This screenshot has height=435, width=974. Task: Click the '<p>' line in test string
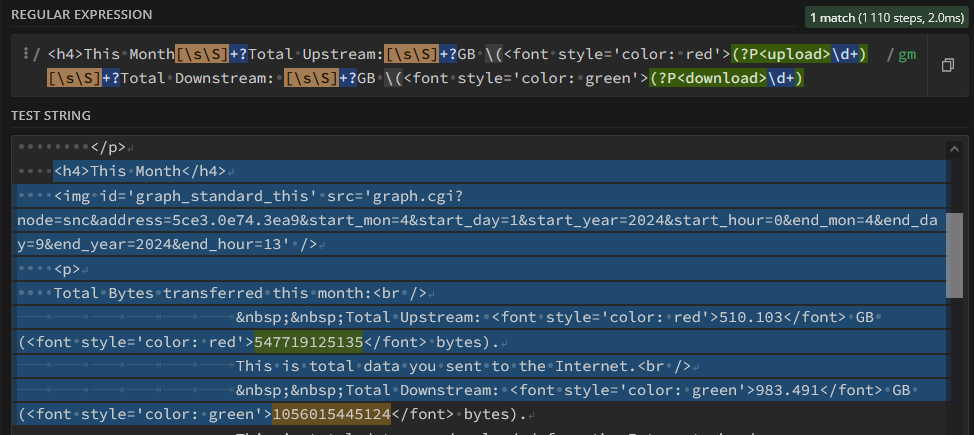coord(67,269)
